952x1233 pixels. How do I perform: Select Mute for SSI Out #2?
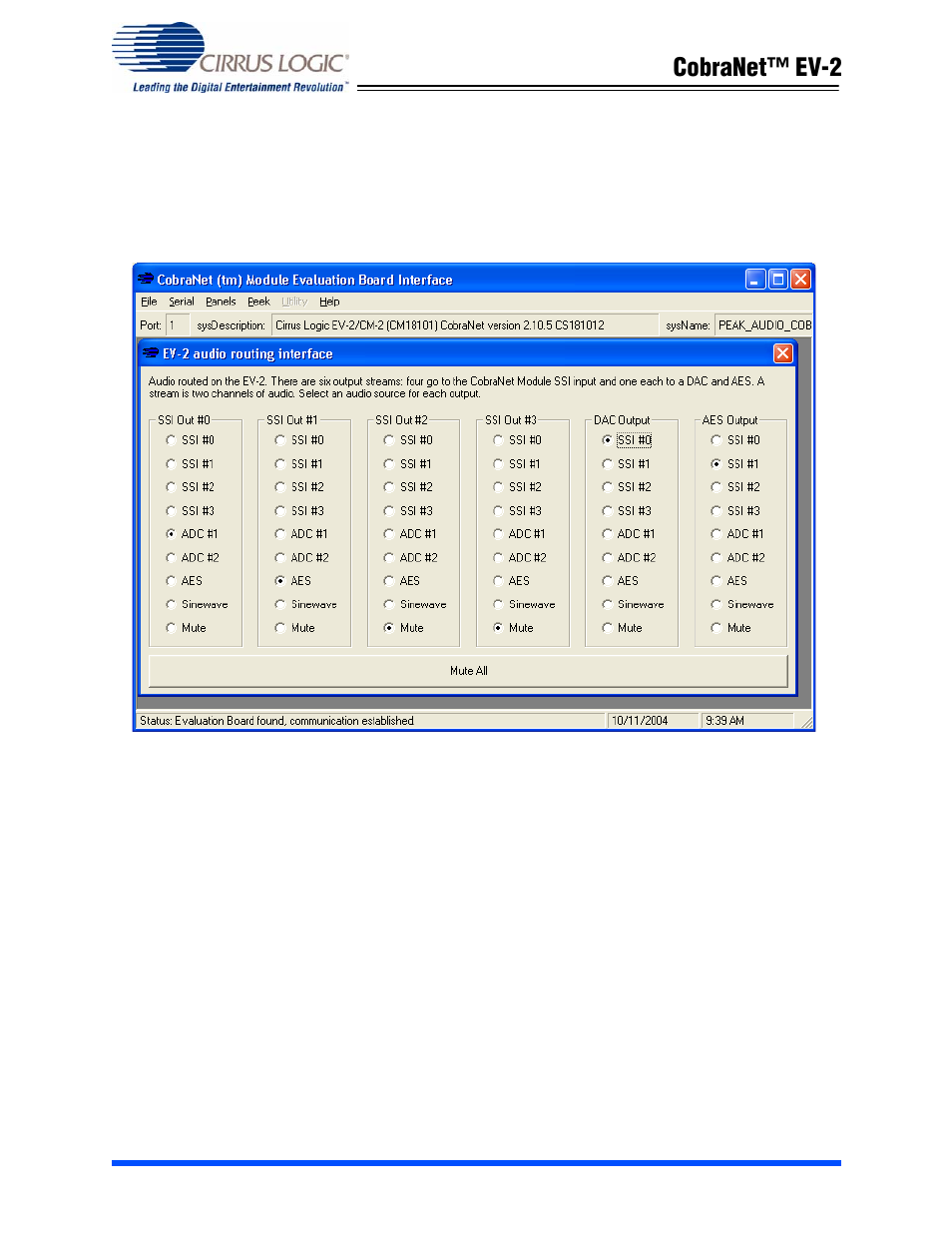tap(389, 628)
